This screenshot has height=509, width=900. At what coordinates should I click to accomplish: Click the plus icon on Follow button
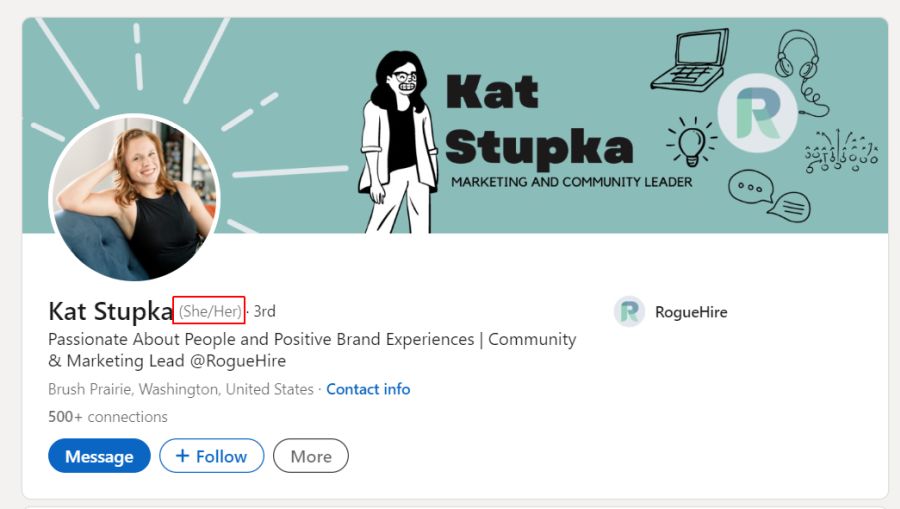point(182,456)
